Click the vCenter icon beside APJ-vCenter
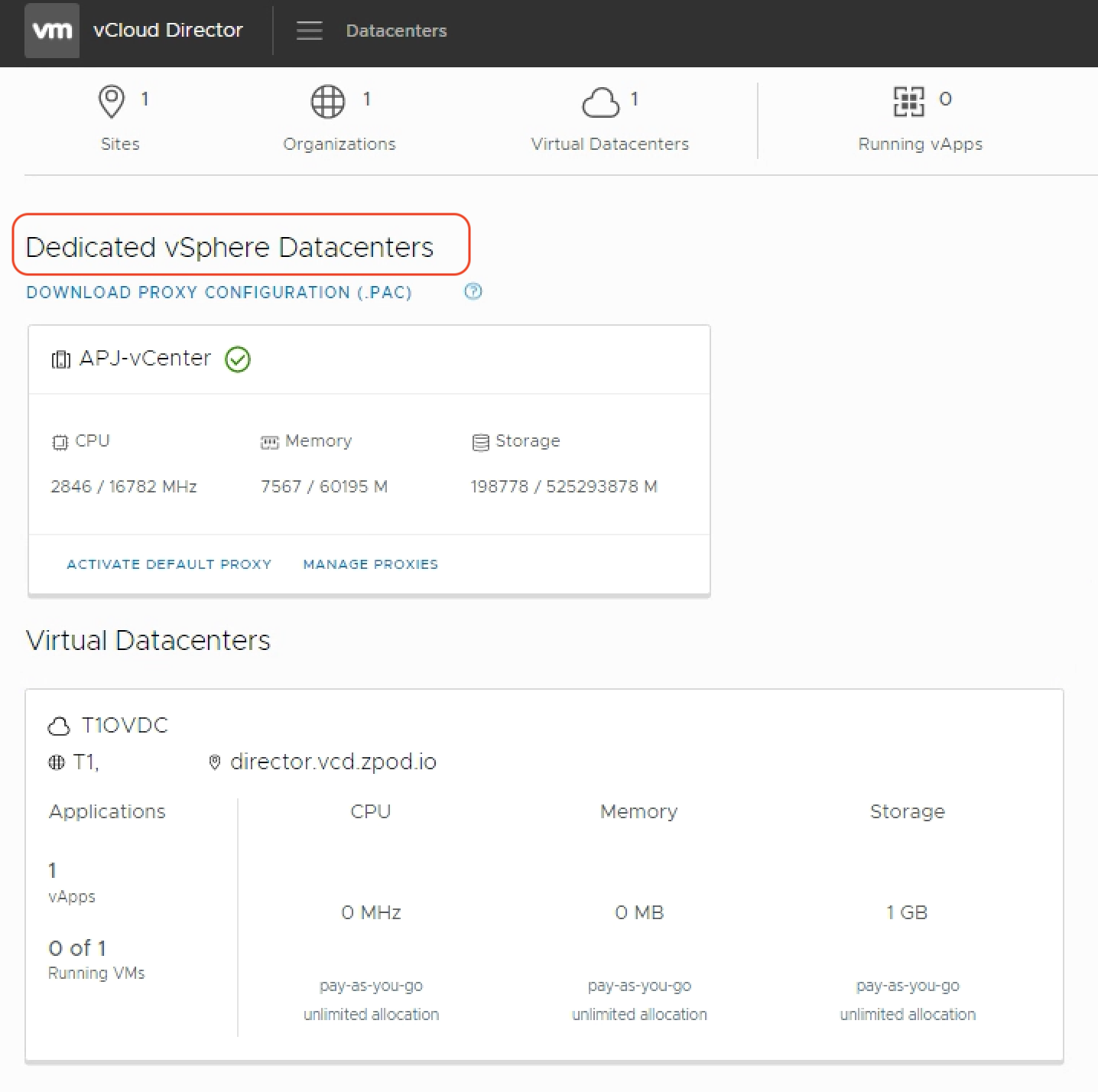Image resolution: width=1098 pixels, height=1092 pixels. (60, 359)
